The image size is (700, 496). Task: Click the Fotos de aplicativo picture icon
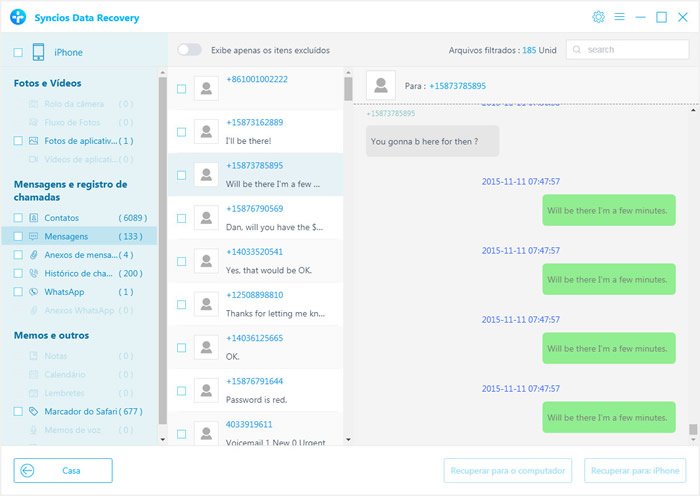click(x=33, y=141)
